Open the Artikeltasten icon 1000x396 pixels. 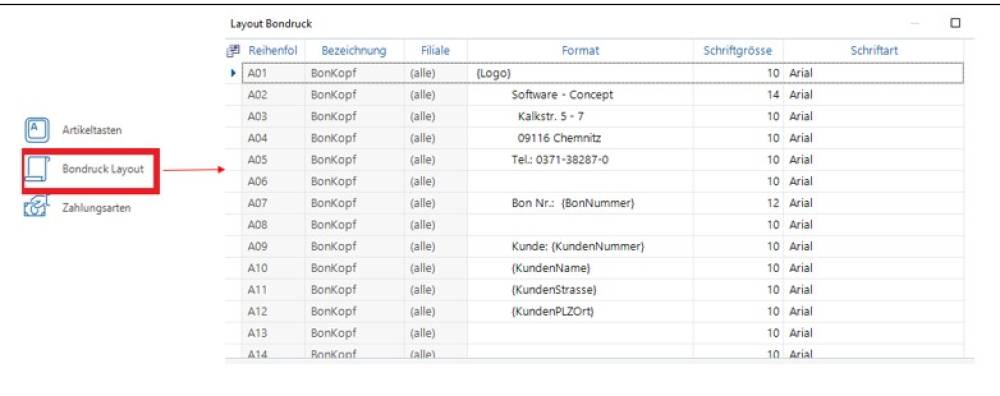click(36, 130)
